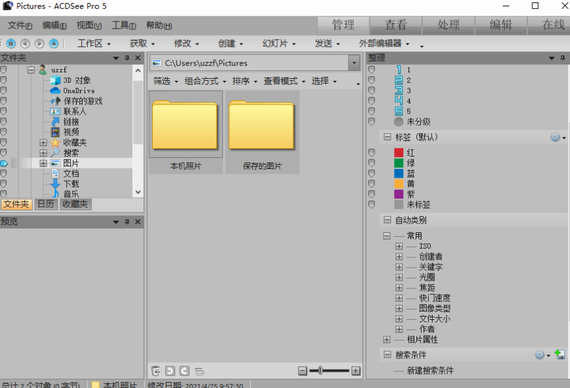This screenshot has width=570, height=388.
Task: Open the 排序 dropdown
Action: [x=245, y=81]
